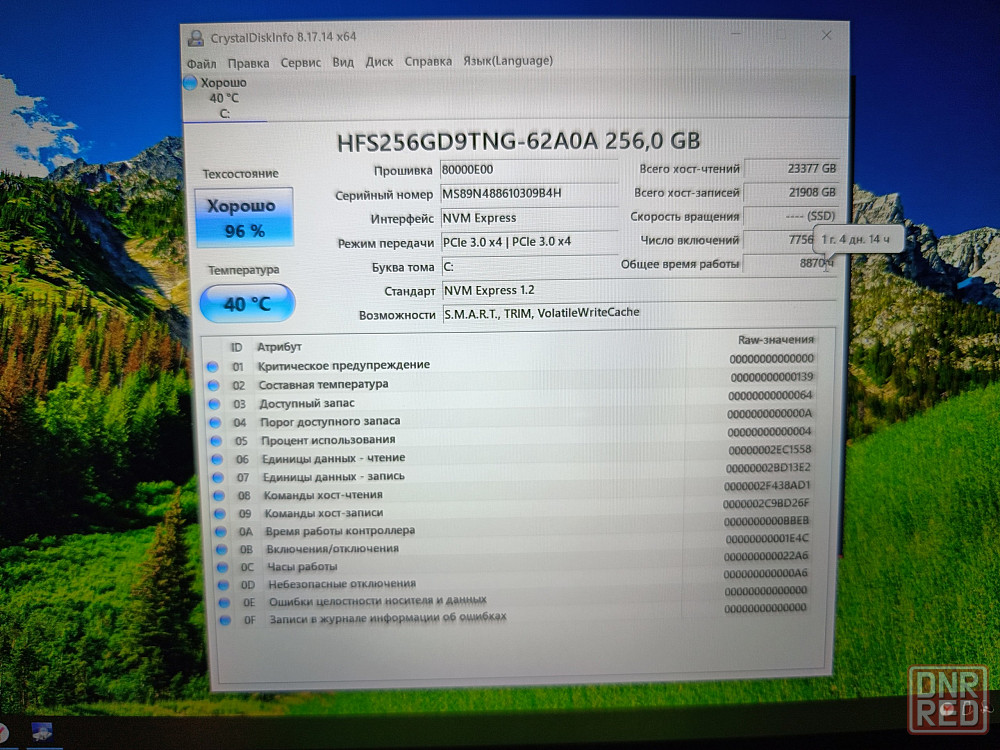Open the Диск menu
This screenshot has width=1000, height=750.
click(x=379, y=62)
